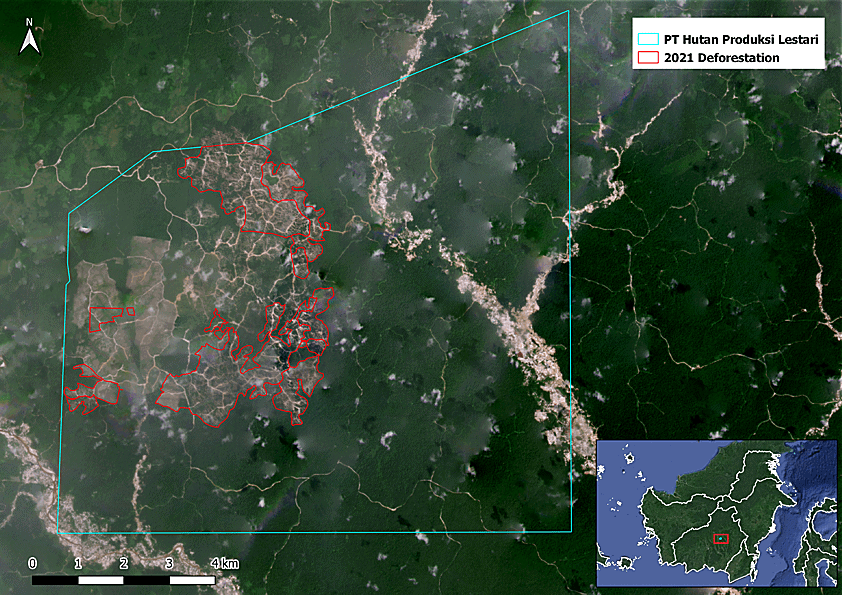842x595 pixels.
Task: Click the scale bar '4 km' label
Action: tap(224, 563)
